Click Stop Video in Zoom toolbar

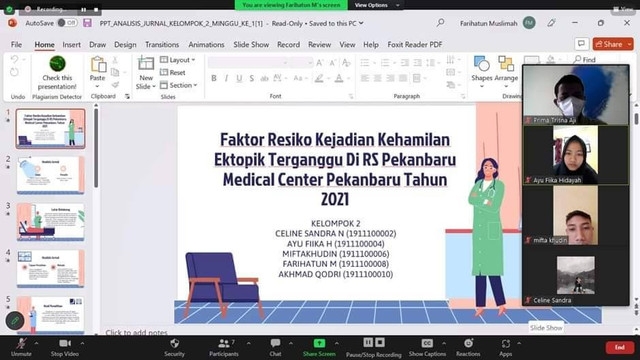click(64, 348)
